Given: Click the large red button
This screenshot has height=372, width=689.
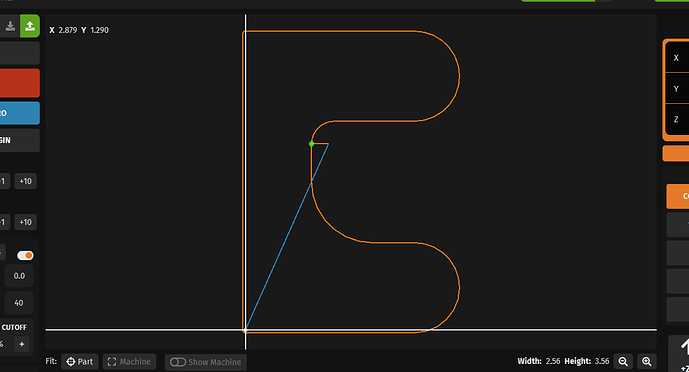Looking at the screenshot, I should click(x=19, y=83).
